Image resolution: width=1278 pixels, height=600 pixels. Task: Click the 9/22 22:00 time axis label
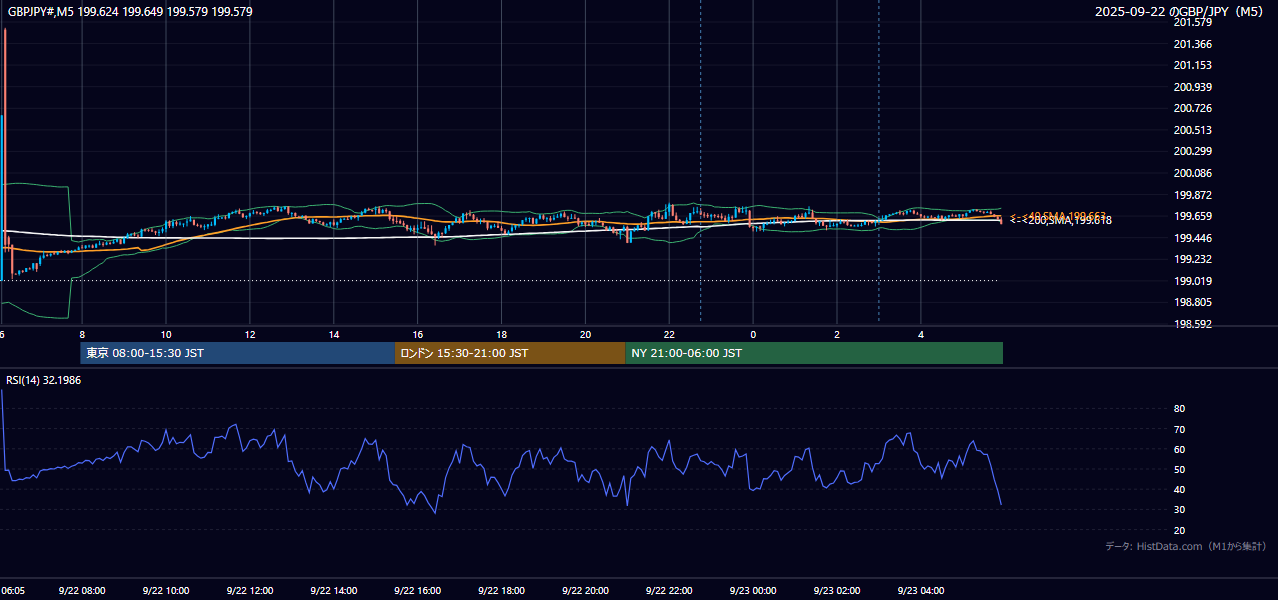[670, 591]
